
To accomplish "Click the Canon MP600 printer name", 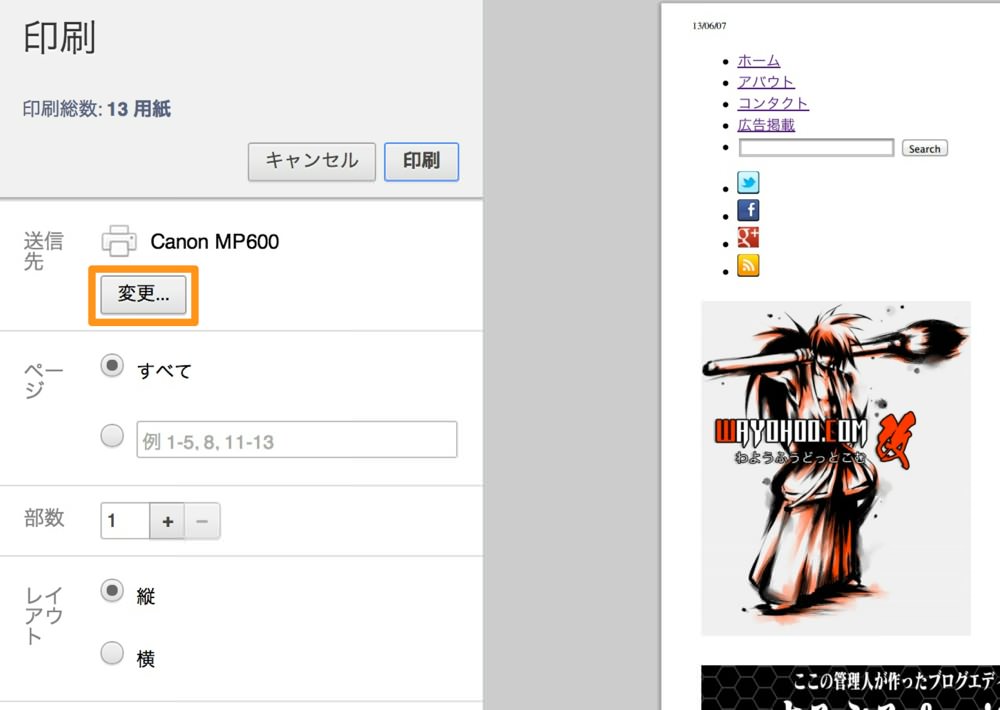I will tap(215, 242).
